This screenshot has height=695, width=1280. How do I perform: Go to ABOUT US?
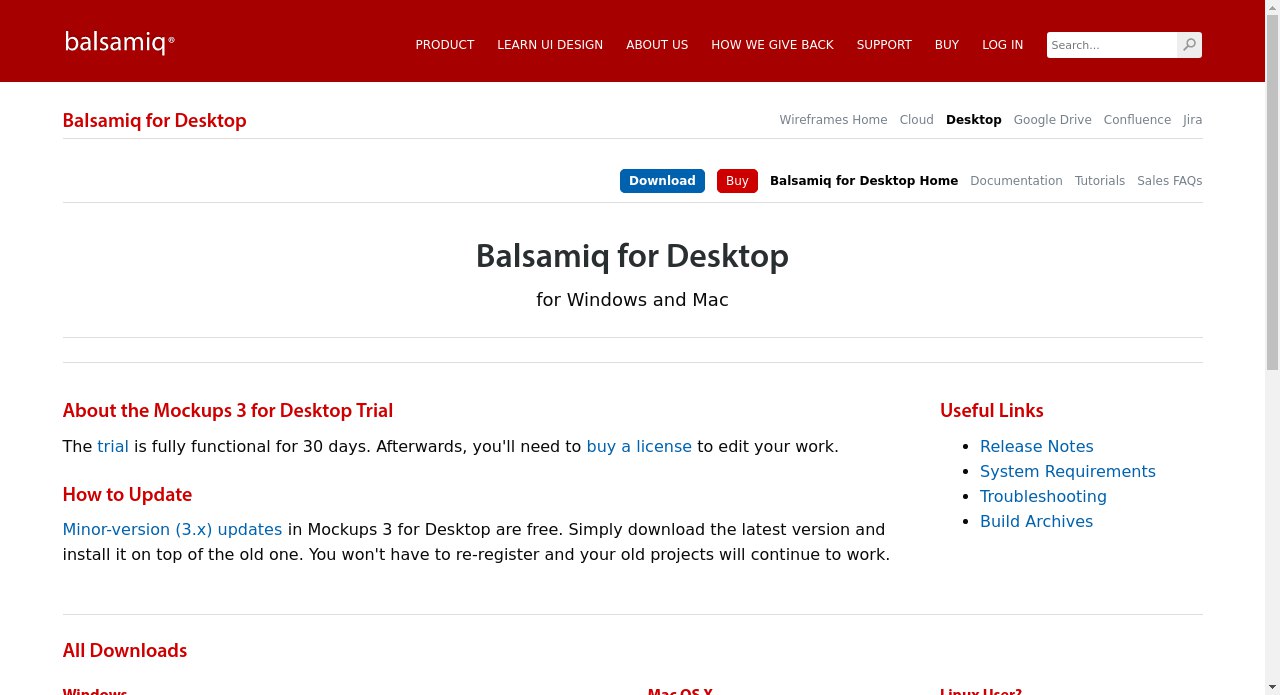pyautogui.click(x=657, y=45)
